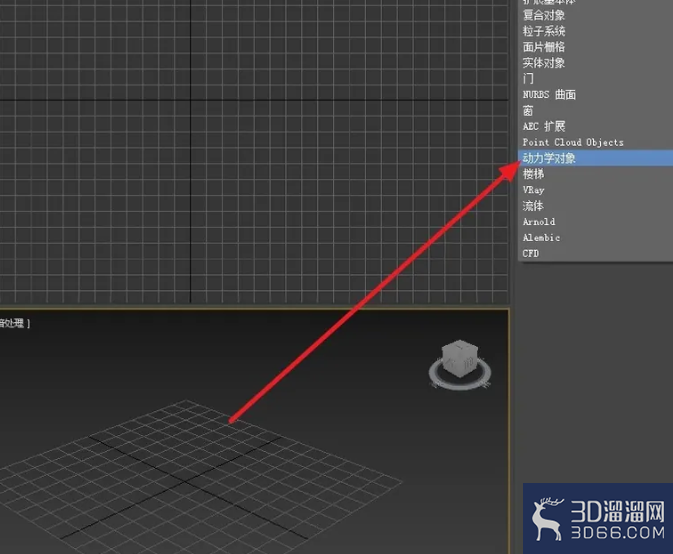Select 复合对象 from the dropdown list
The width and height of the screenshot is (673, 554).
[595, 15]
